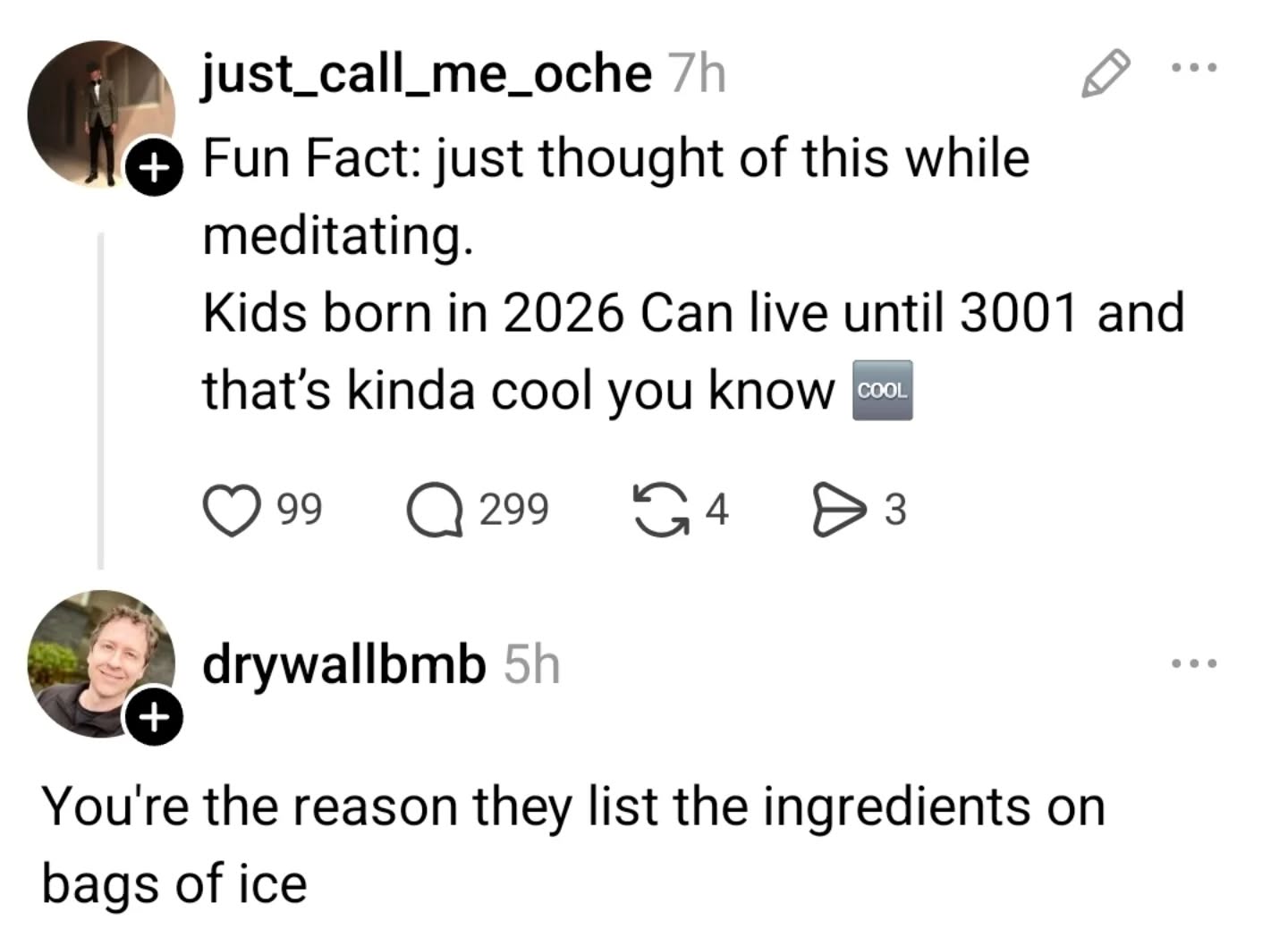Open just_call_me_oche's profile picture
This screenshot has height=937, width=1288.
coord(98,112)
